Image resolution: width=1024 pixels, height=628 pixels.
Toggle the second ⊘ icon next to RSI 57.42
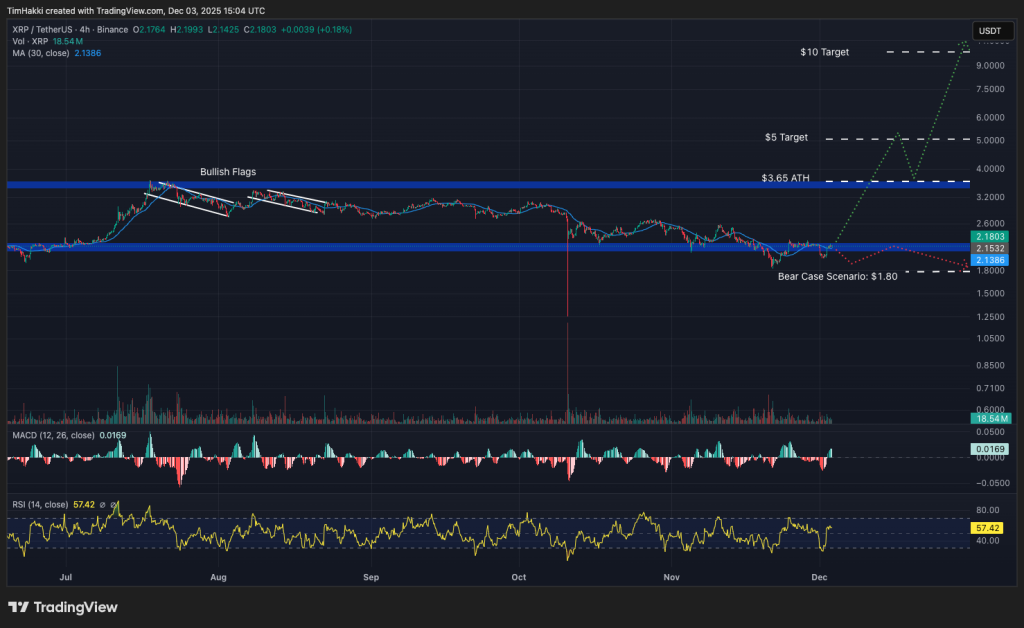[x=112, y=505]
